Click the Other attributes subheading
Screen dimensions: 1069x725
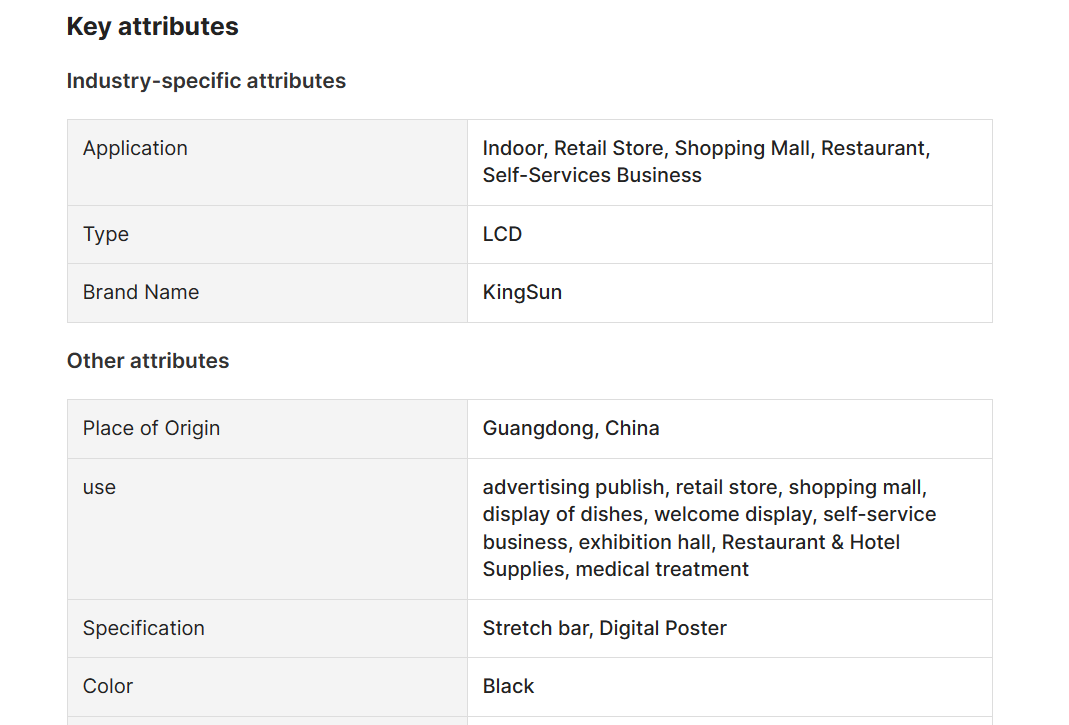click(x=148, y=361)
